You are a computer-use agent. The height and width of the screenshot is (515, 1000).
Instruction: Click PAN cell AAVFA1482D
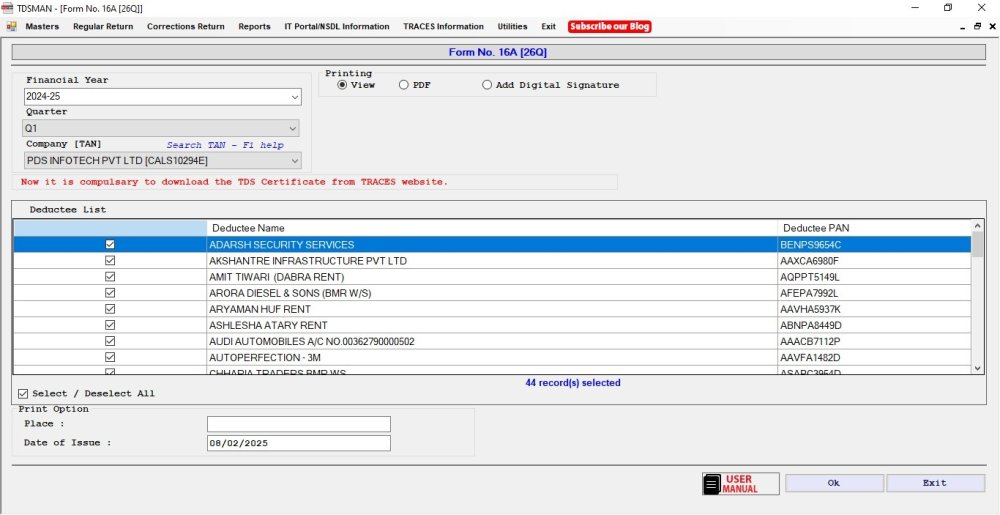[x=874, y=357]
